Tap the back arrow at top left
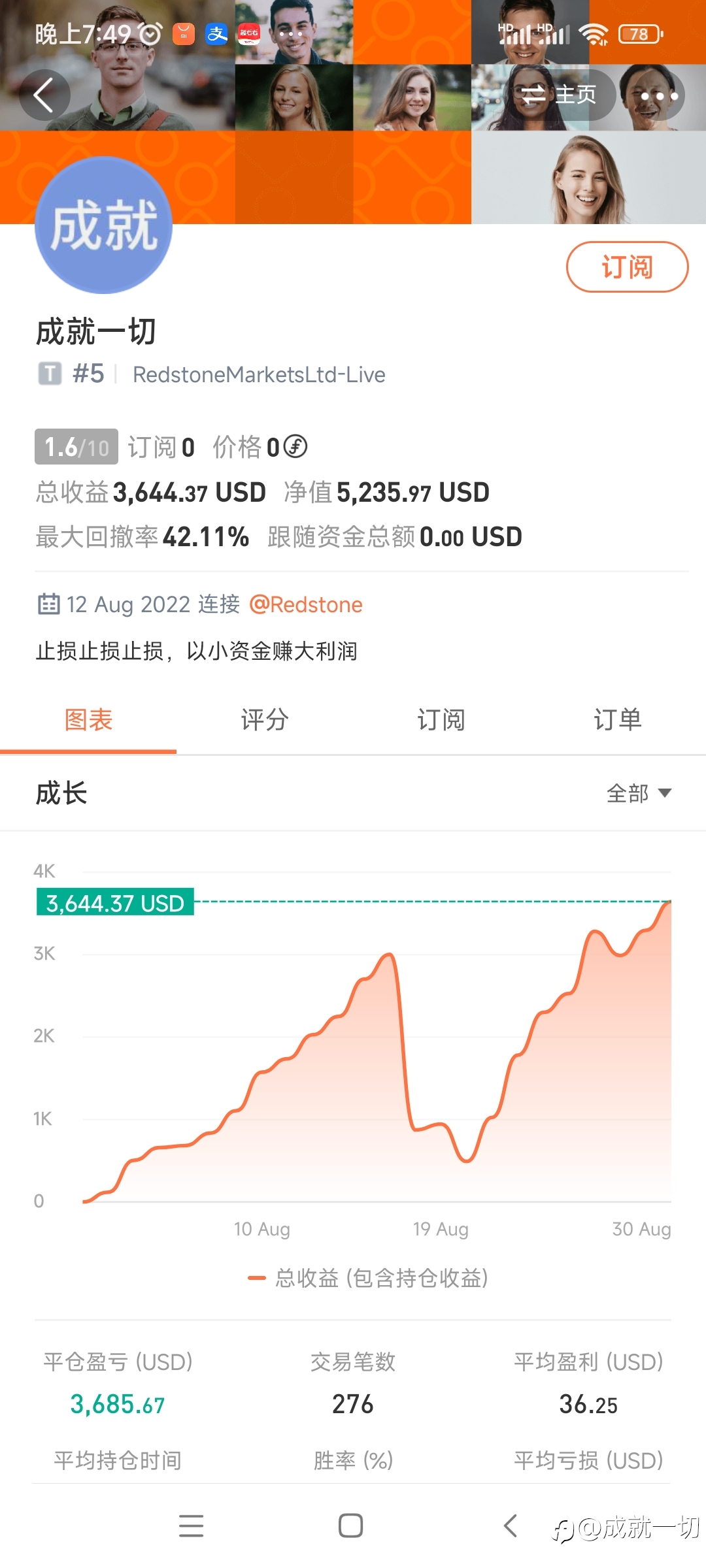 tap(44, 95)
